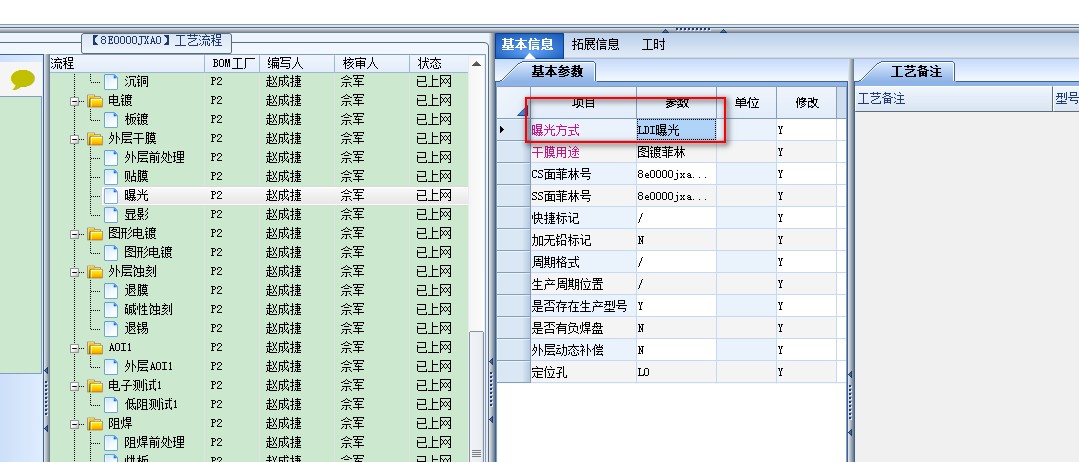
Task: Click the 贴膜 document icon
Action: point(111,177)
